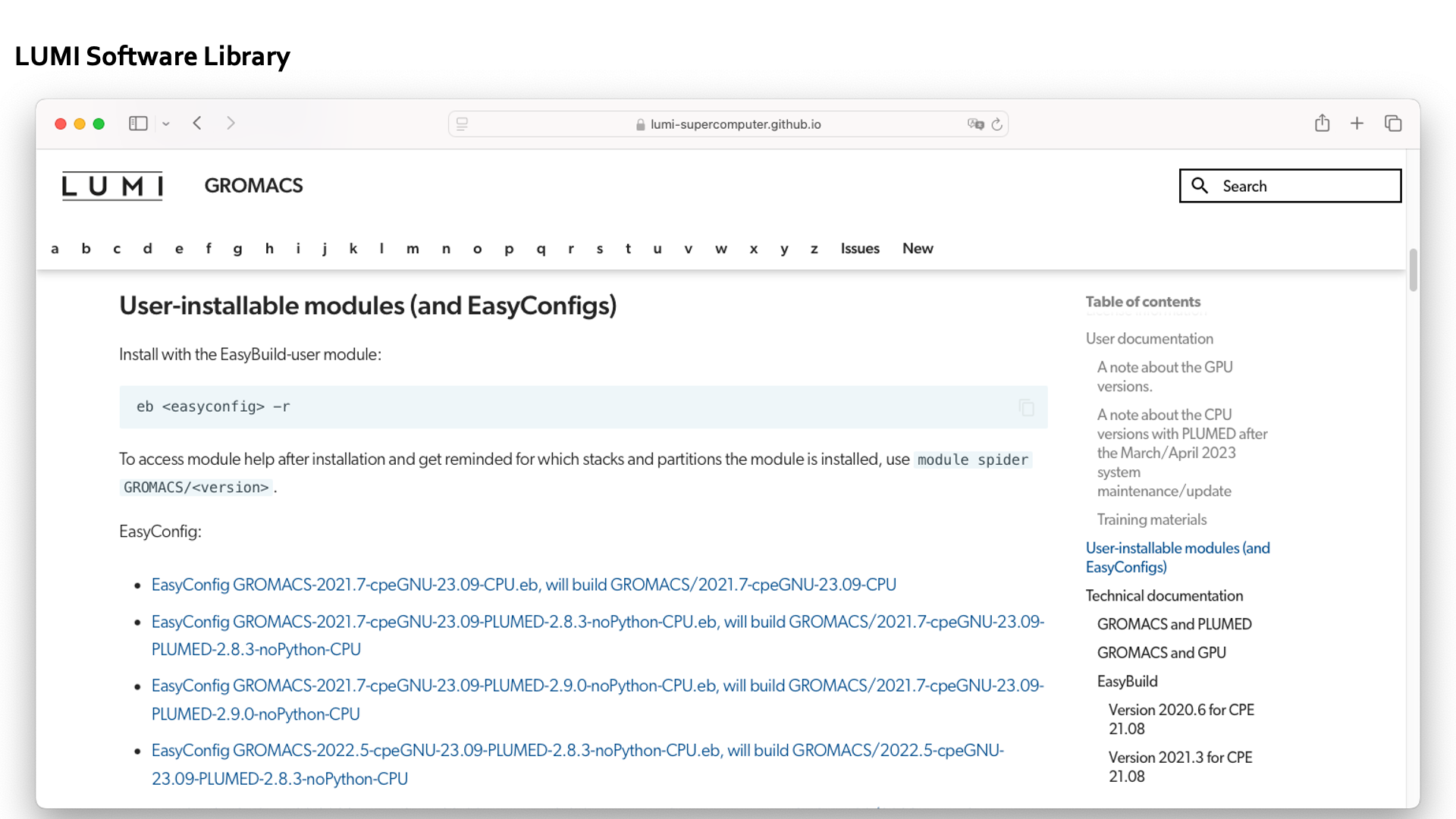The width and height of the screenshot is (1456, 819).
Task: Click the Search box on LUMI page
Action: (x=1290, y=186)
